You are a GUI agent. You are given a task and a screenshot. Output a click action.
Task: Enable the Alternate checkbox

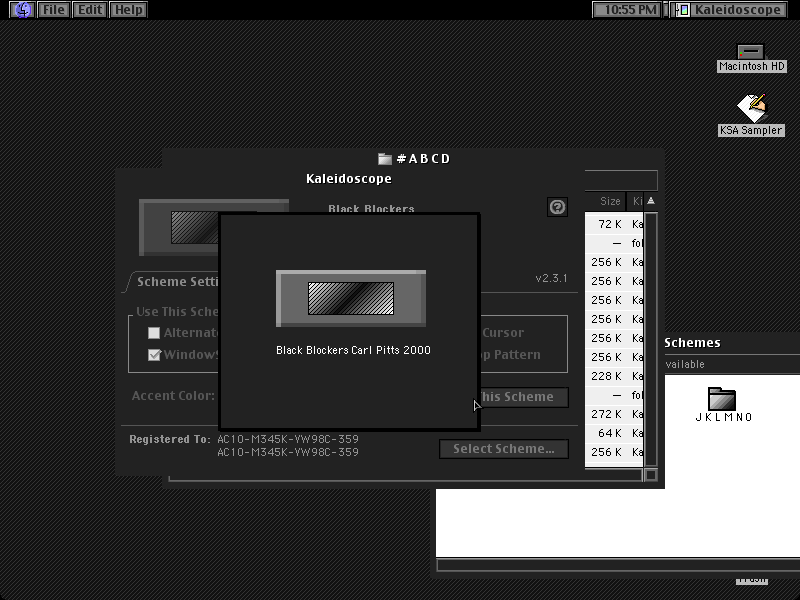point(154,333)
